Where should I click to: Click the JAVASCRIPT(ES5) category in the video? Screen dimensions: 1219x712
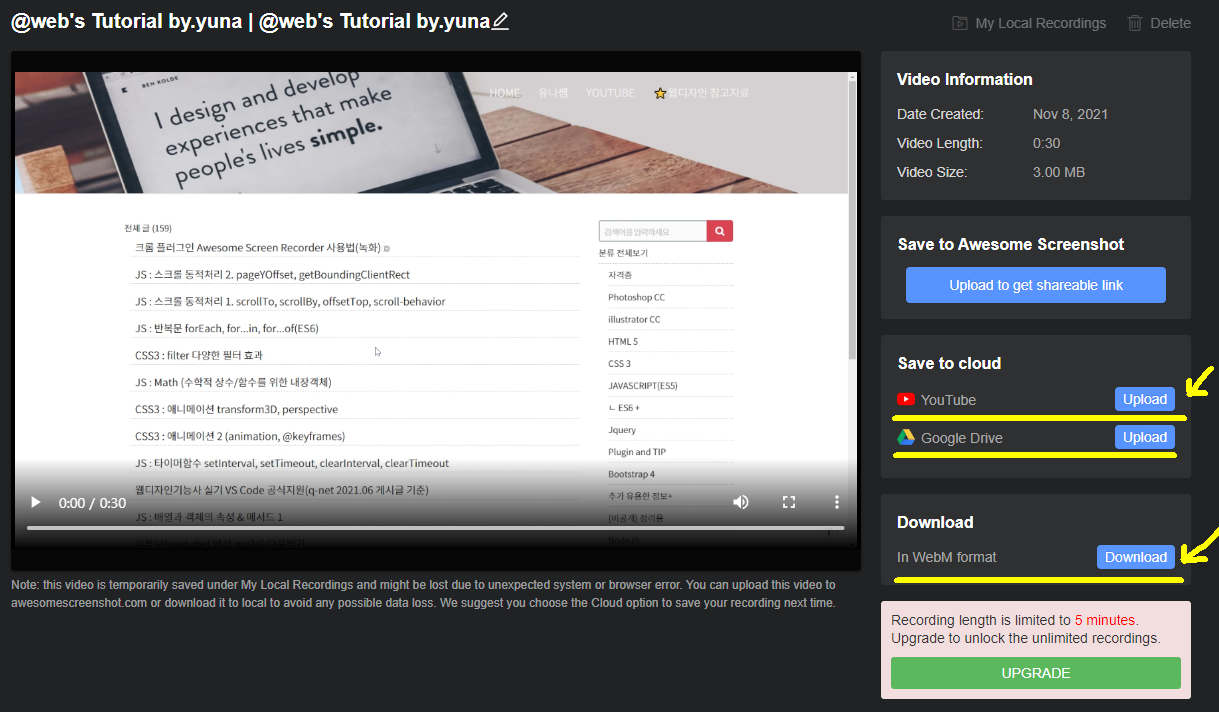(642, 385)
